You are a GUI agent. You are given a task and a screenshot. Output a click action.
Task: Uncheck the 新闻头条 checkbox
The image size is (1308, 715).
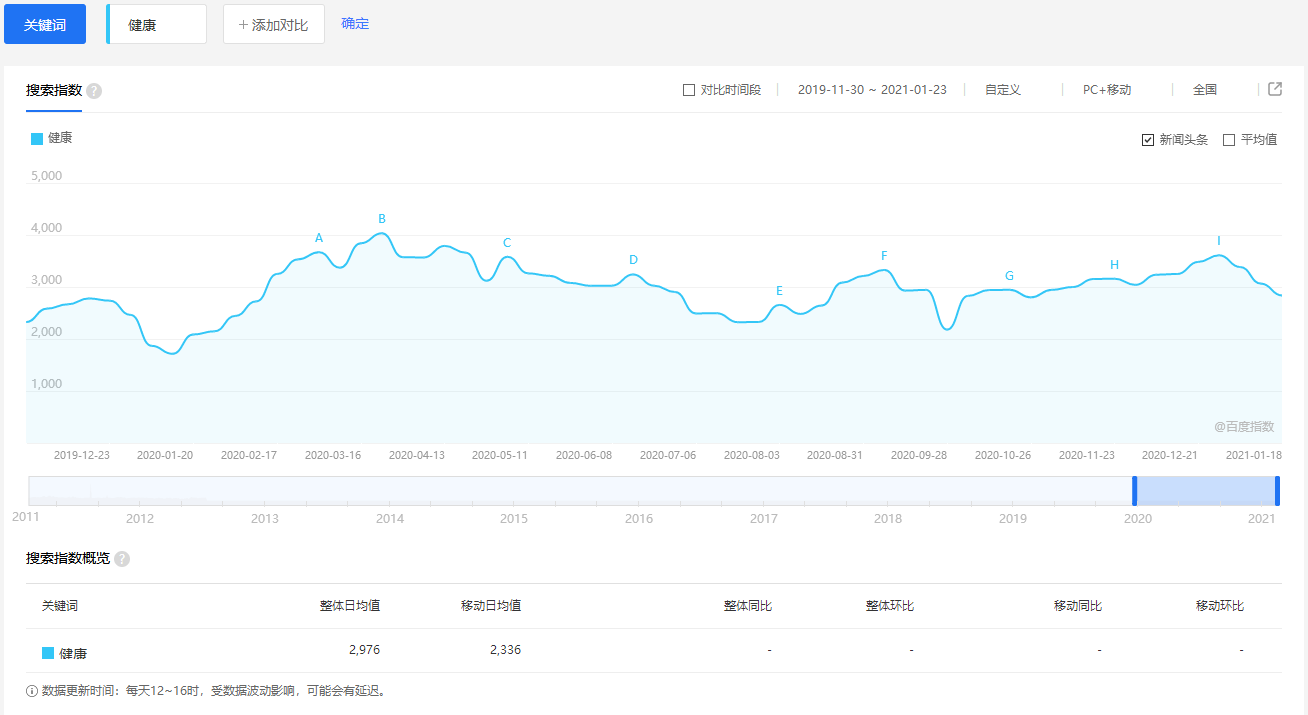pos(1148,140)
